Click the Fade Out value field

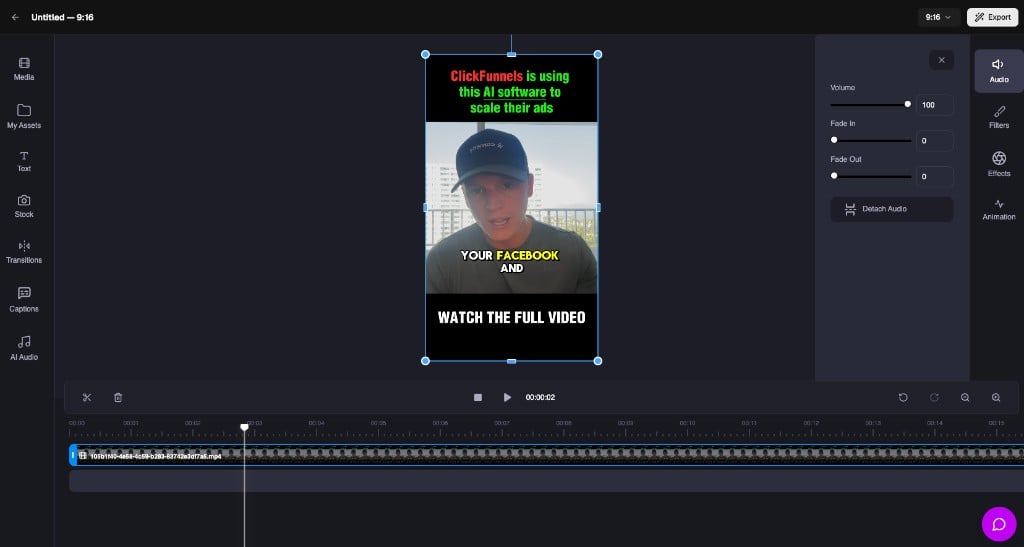934,177
